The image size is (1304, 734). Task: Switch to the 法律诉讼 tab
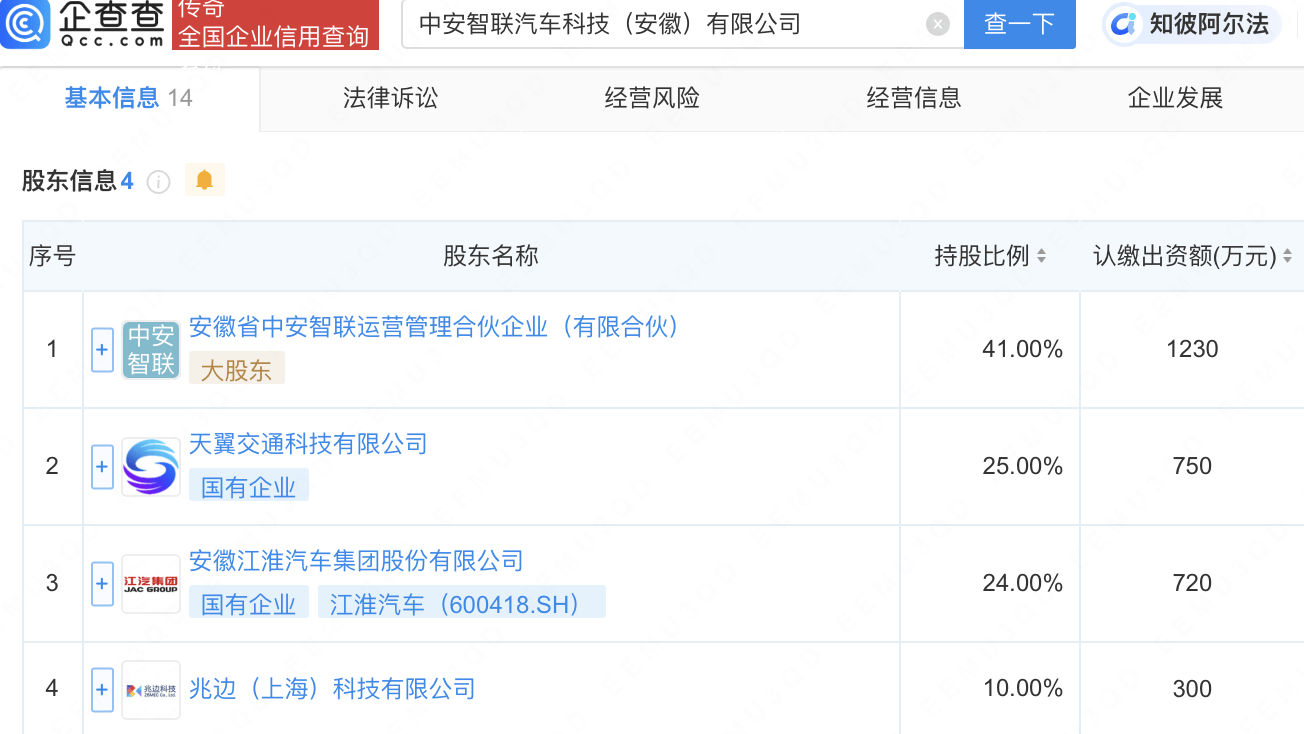(x=391, y=98)
